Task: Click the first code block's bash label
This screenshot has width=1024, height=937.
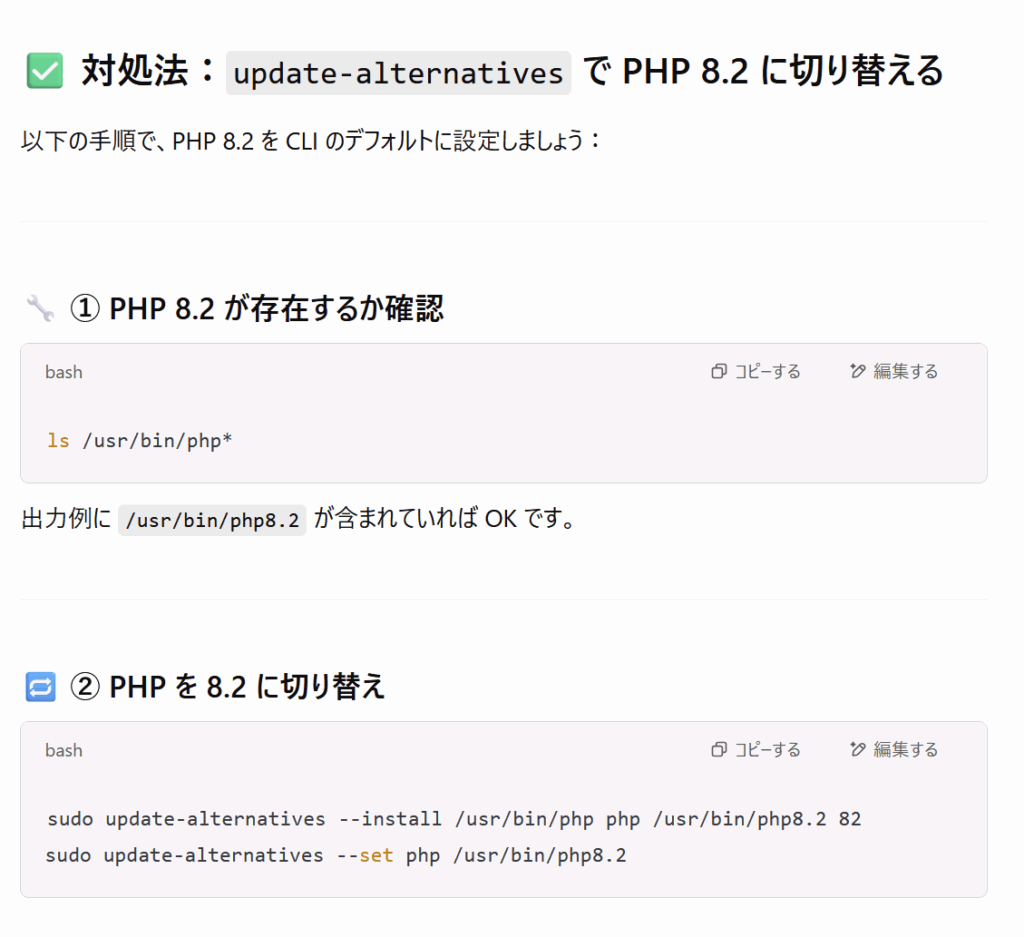Action: [64, 372]
